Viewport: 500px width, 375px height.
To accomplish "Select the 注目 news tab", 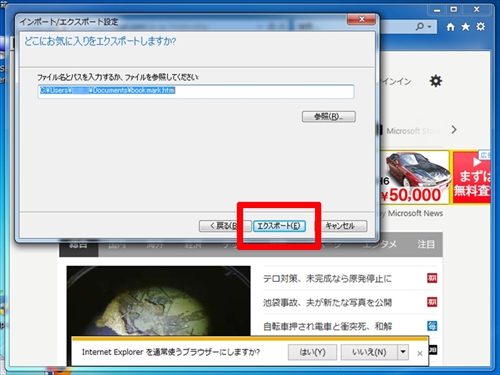I will coord(426,245).
